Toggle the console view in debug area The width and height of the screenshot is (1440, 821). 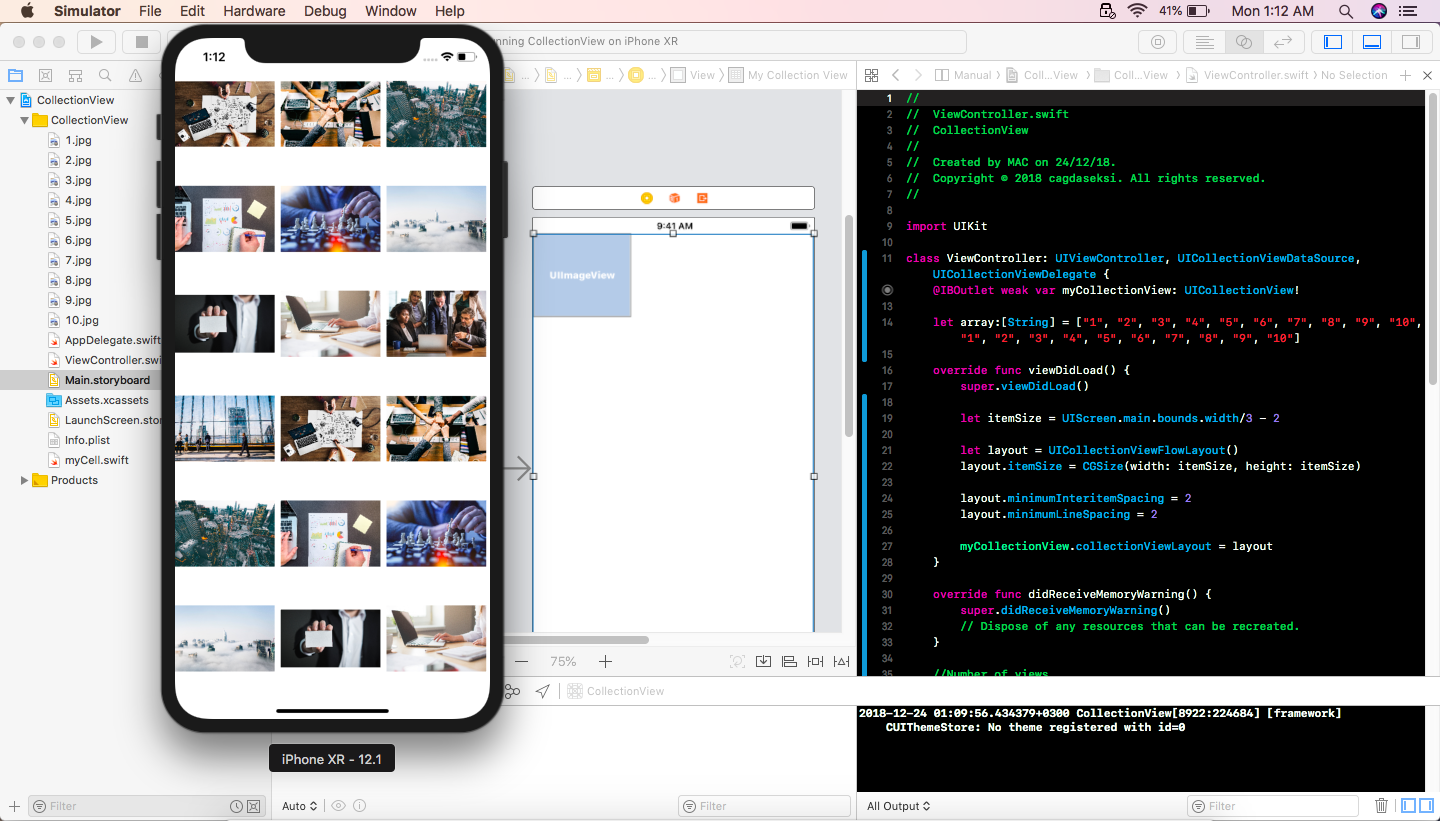pos(1425,805)
